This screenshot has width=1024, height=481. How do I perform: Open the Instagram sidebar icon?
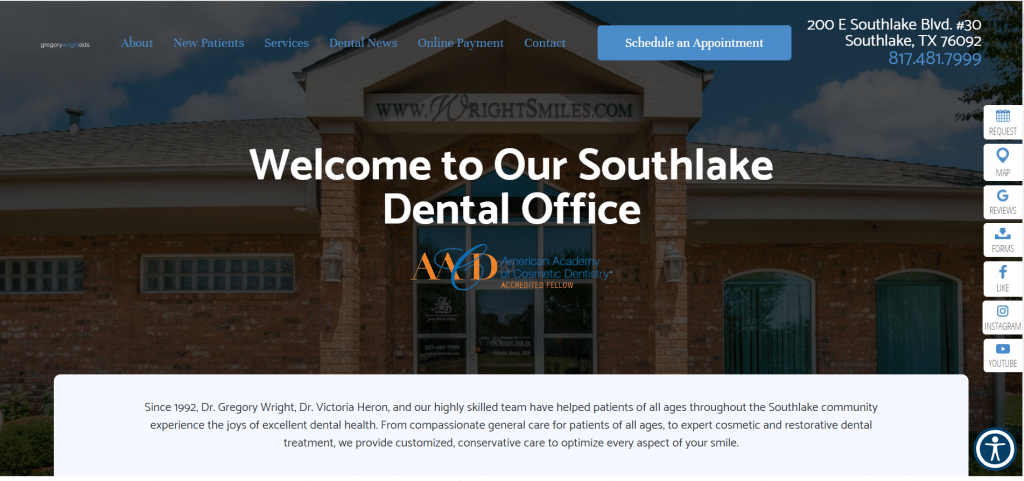1002,317
